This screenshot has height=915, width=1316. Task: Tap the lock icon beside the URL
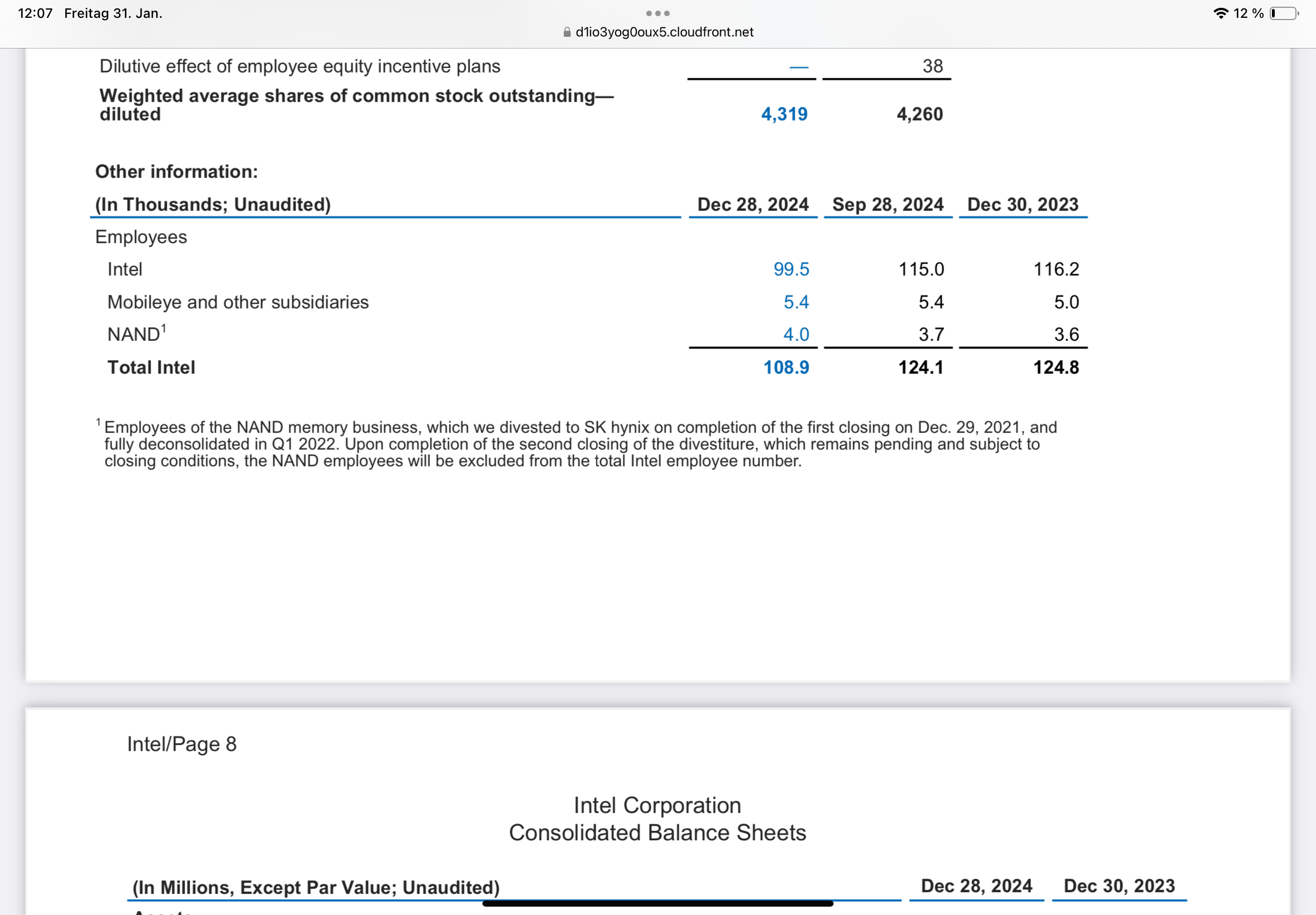[x=567, y=32]
